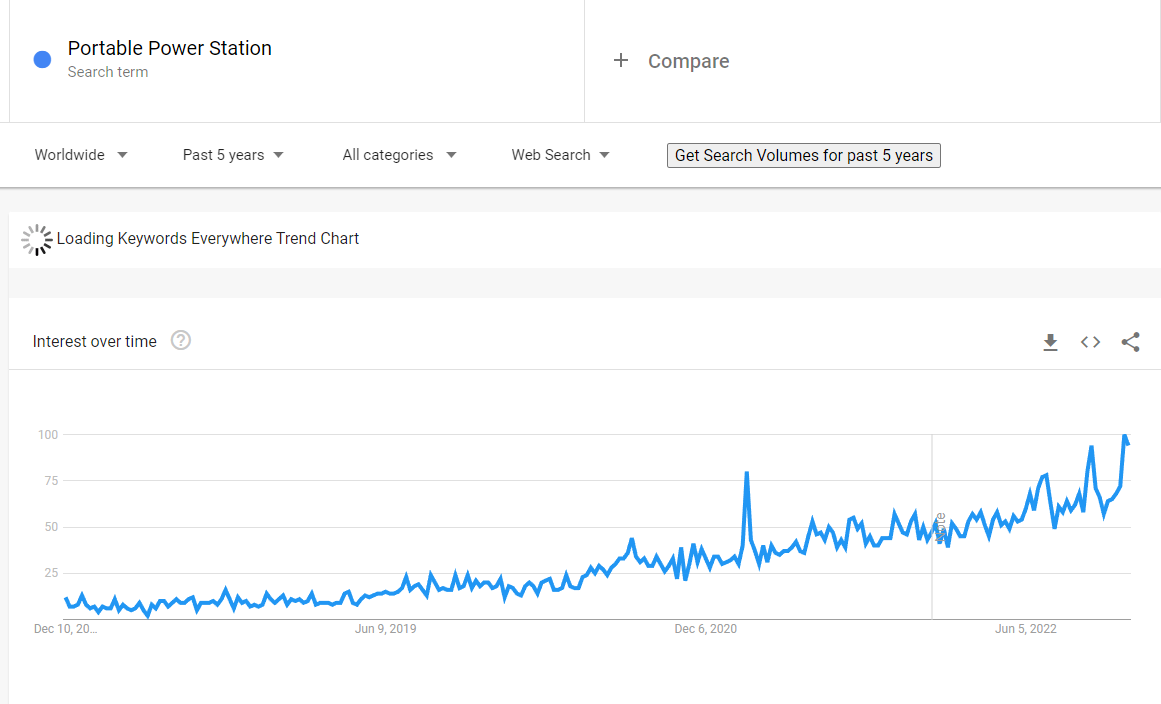Open the Worldwide region dropdown
The image size is (1161, 704).
tap(81, 155)
